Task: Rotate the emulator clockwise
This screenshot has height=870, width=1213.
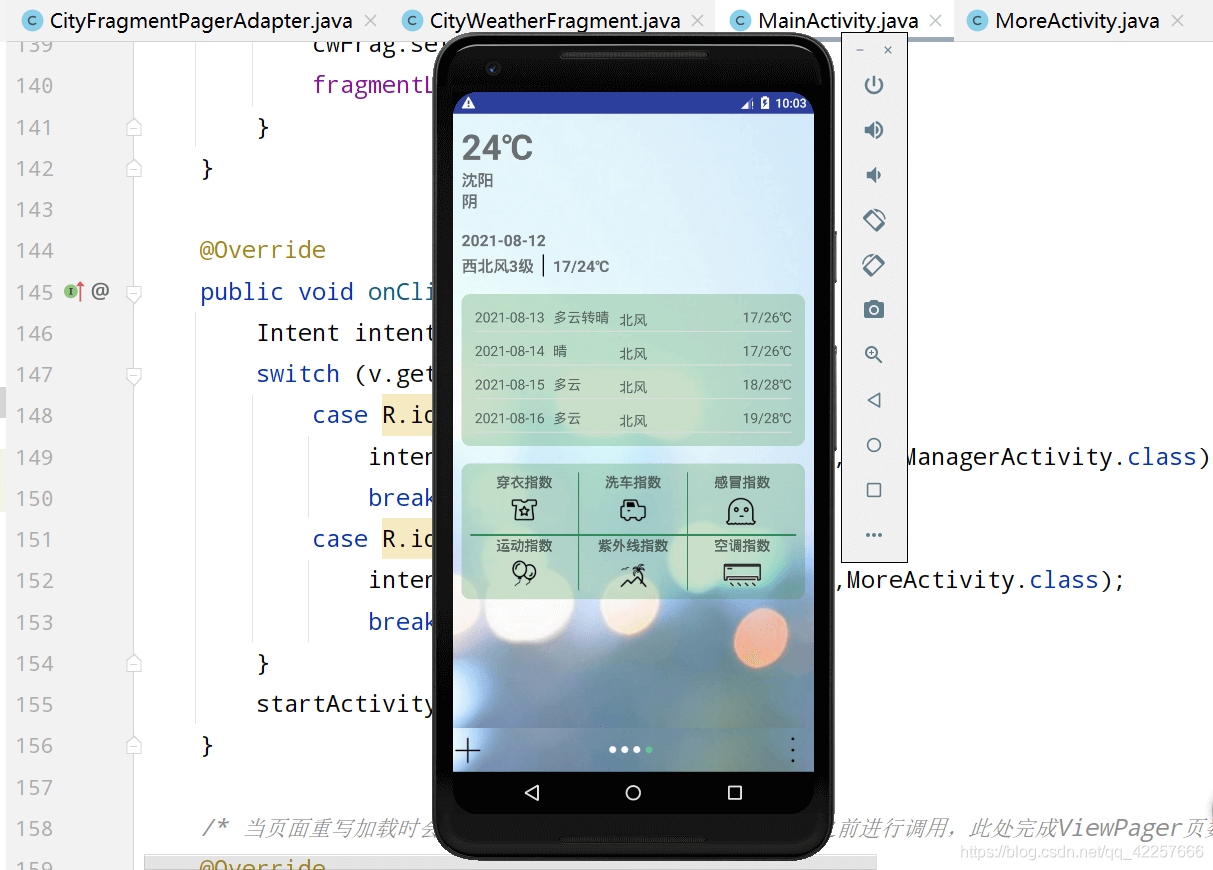Action: coord(874,265)
